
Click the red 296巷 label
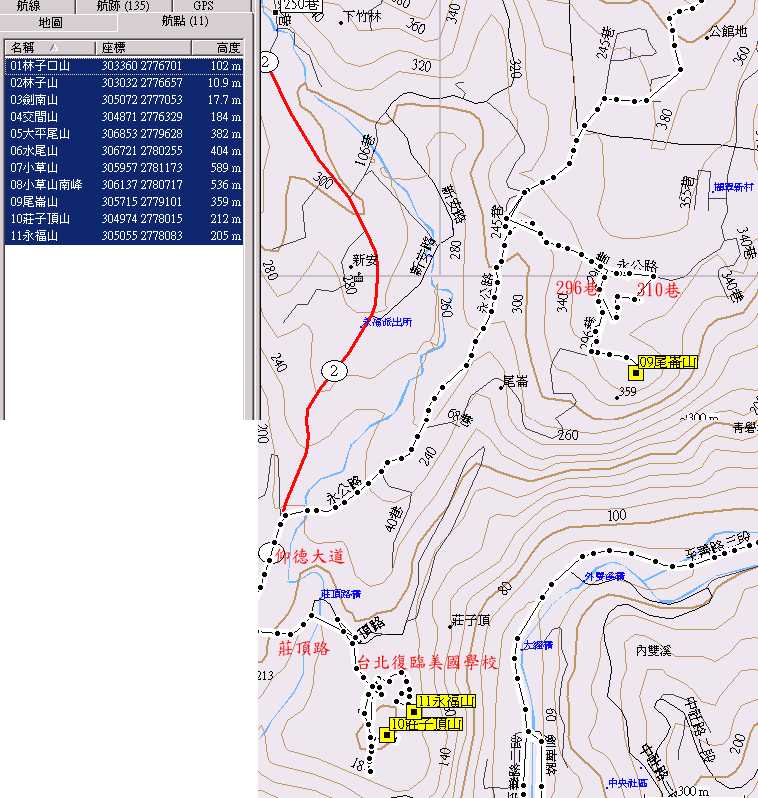click(576, 288)
